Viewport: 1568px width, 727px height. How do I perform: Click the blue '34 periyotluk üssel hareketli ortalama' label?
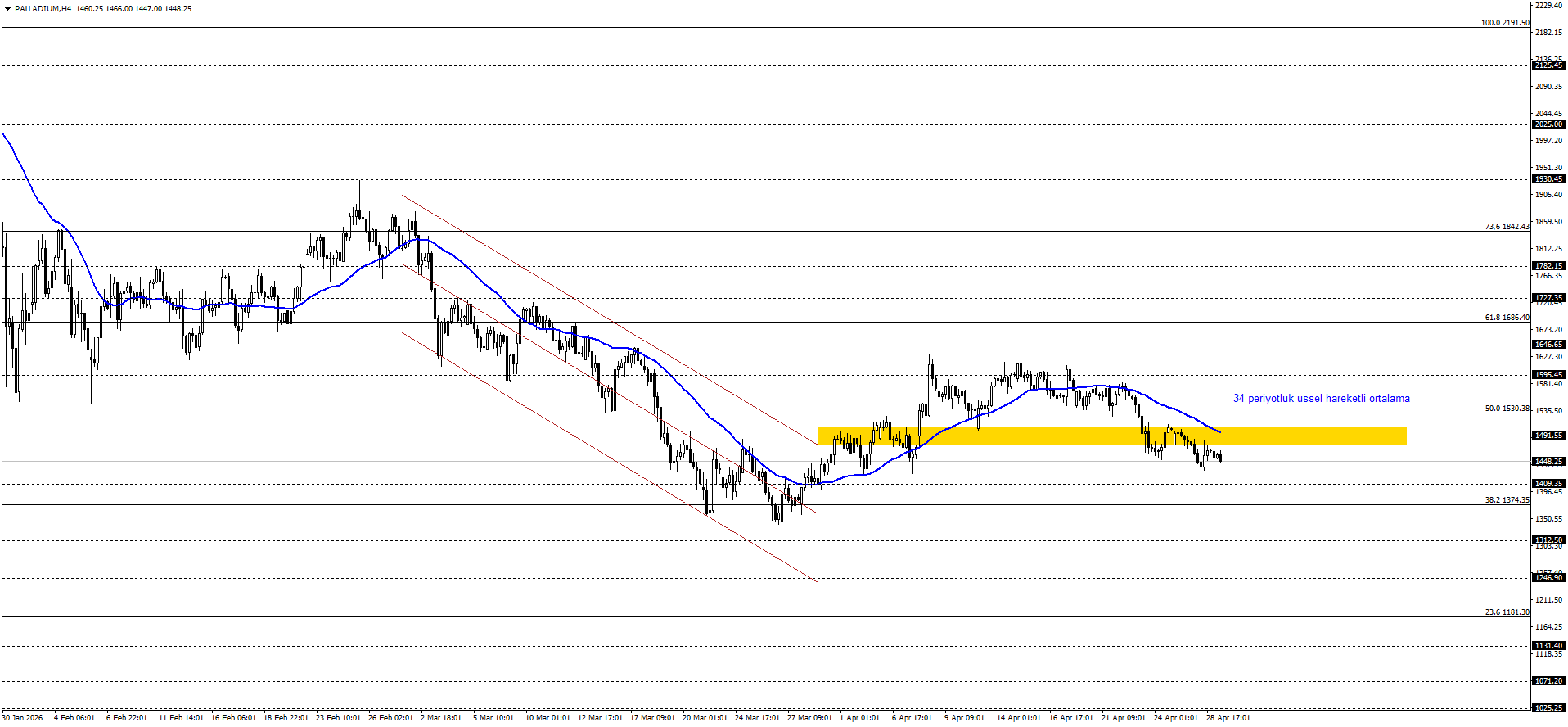[x=1321, y=399]
